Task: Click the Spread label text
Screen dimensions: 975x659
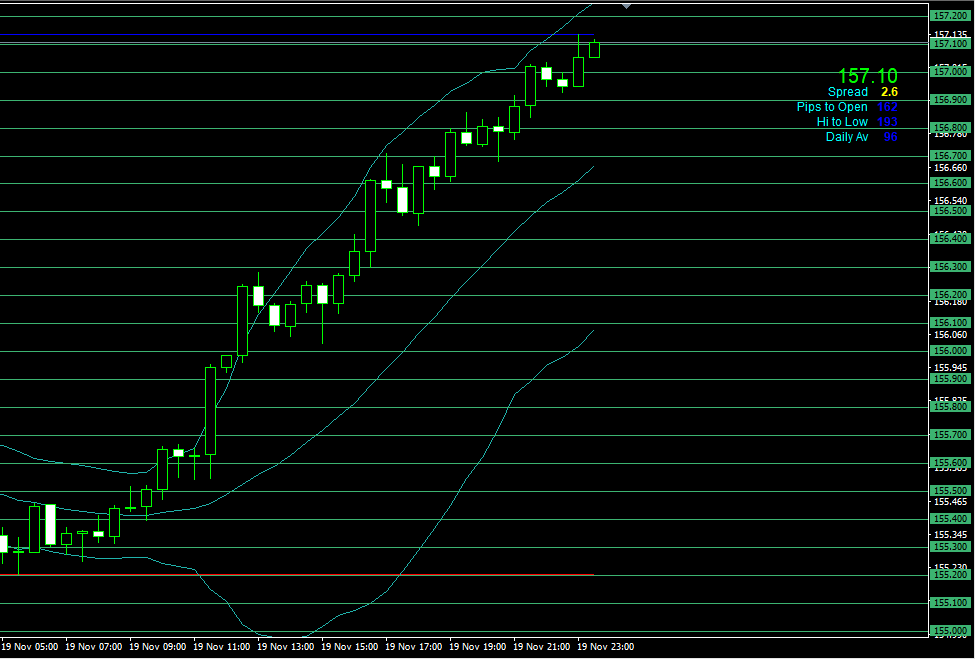Action: click(848, 92)
